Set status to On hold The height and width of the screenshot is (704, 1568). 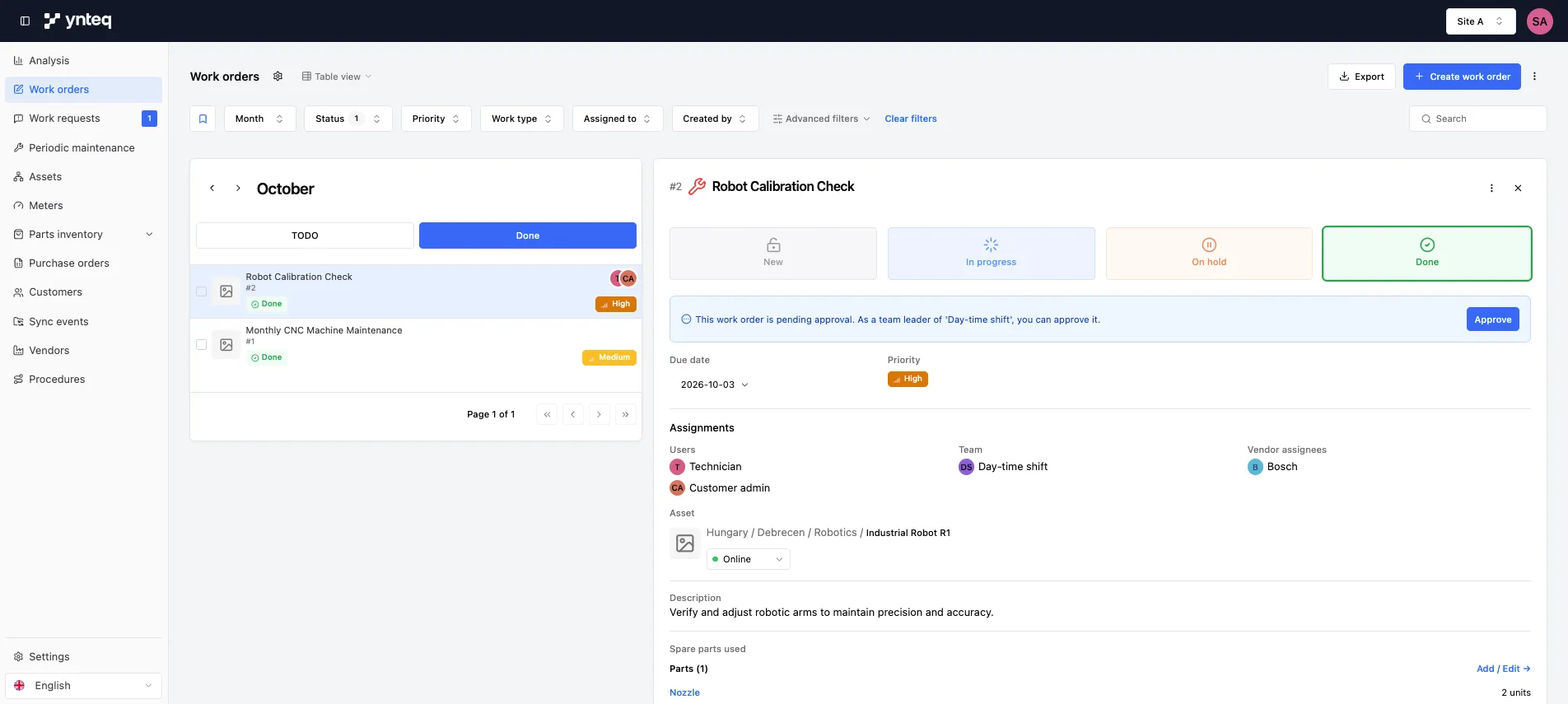[1209, 254]
